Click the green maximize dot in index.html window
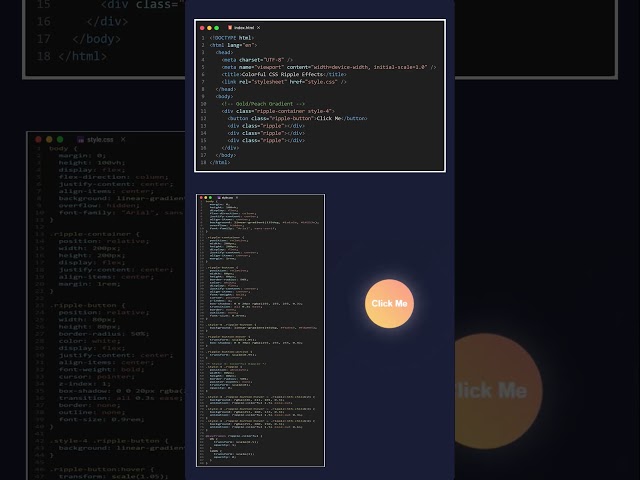This screenshot has width=640, height=480. [x=217, y=28]
